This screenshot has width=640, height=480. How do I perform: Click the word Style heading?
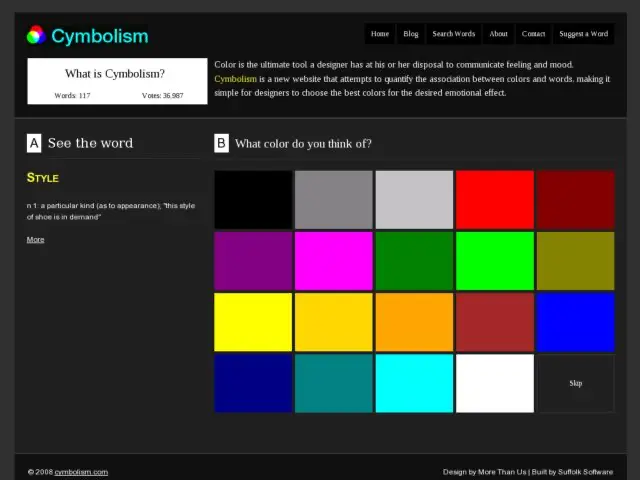[x=43, y=178]
